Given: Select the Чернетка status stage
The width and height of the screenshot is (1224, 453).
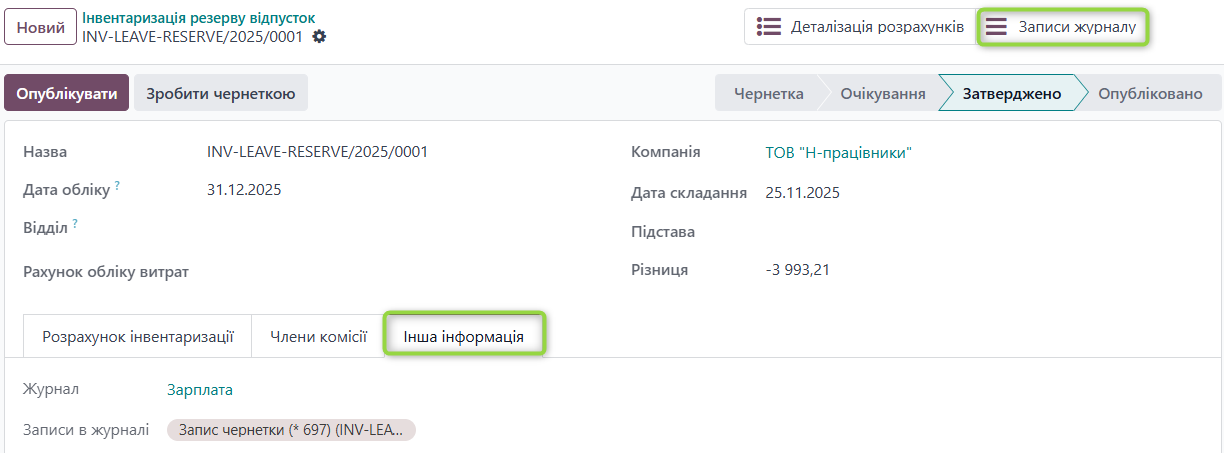Looking at the screenshot, I should [x=768, y=94].
